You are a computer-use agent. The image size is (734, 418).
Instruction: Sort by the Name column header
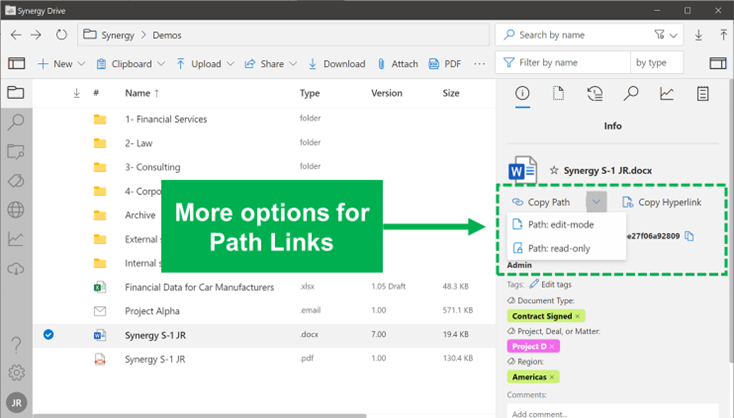coord(138,93)
